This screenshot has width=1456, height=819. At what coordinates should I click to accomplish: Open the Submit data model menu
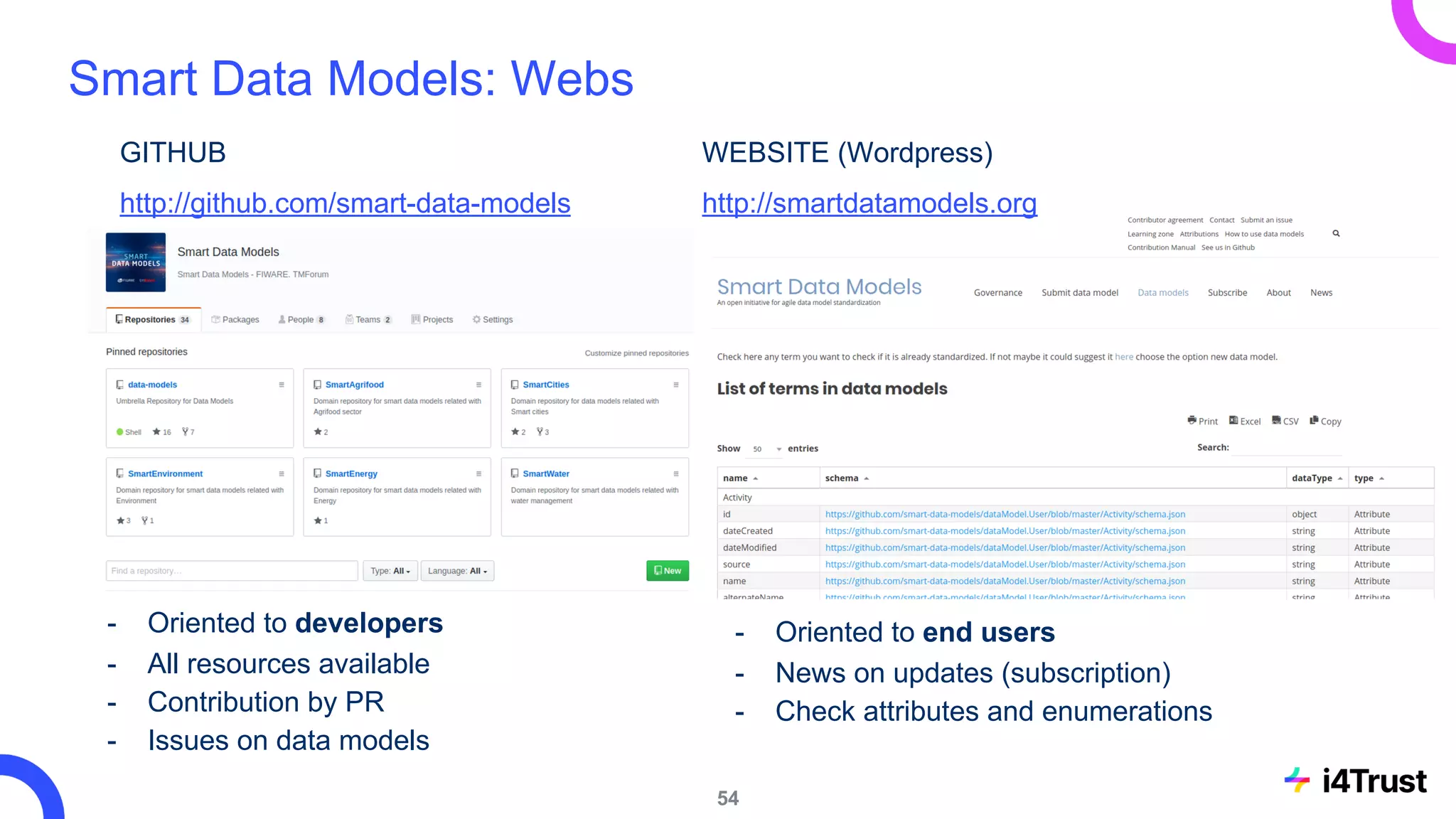(1080, 293)
